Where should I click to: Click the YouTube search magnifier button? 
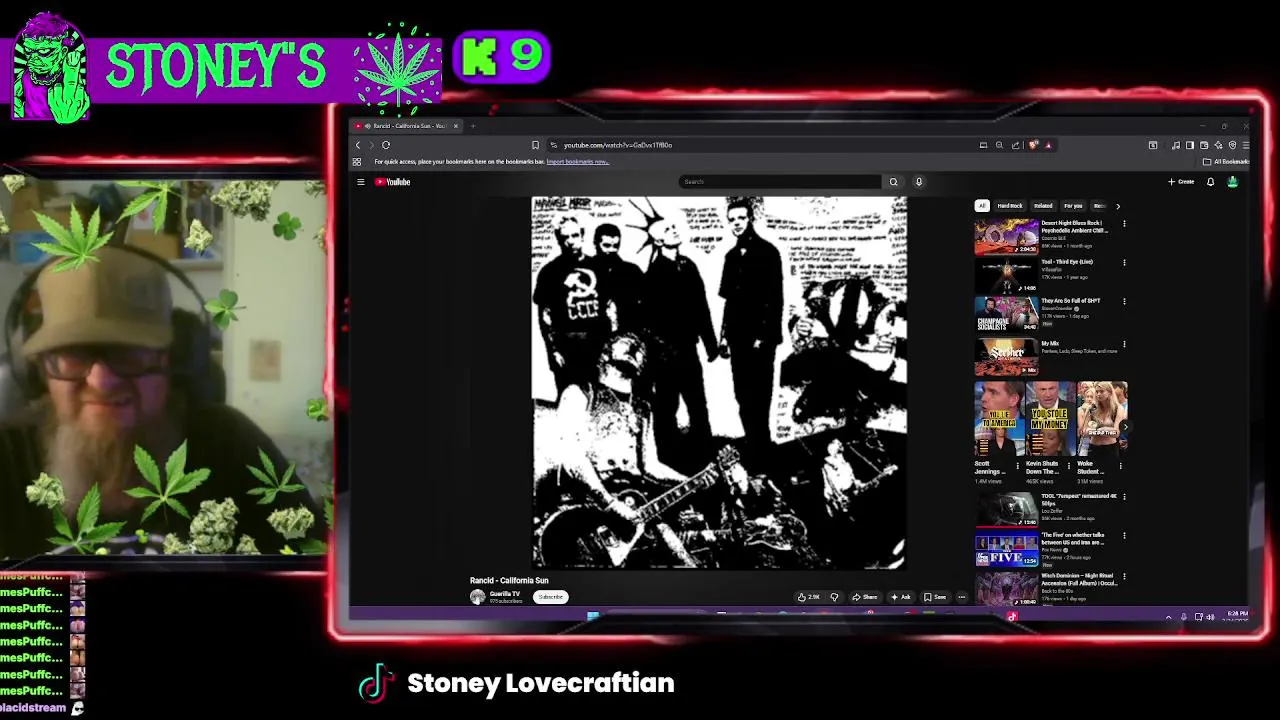(x=893, y=182)
